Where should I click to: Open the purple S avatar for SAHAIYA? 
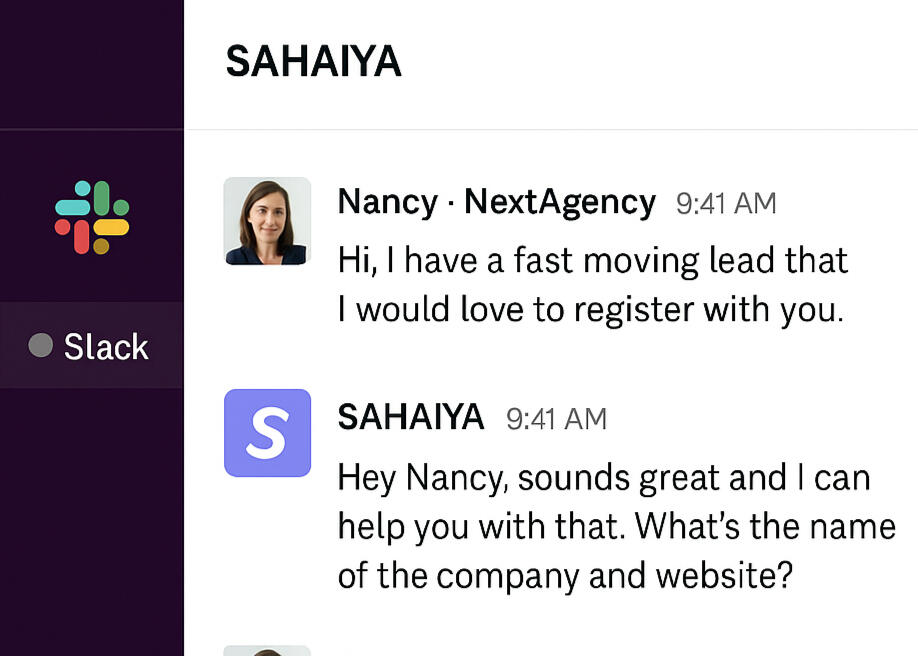[x=267, y=432]
